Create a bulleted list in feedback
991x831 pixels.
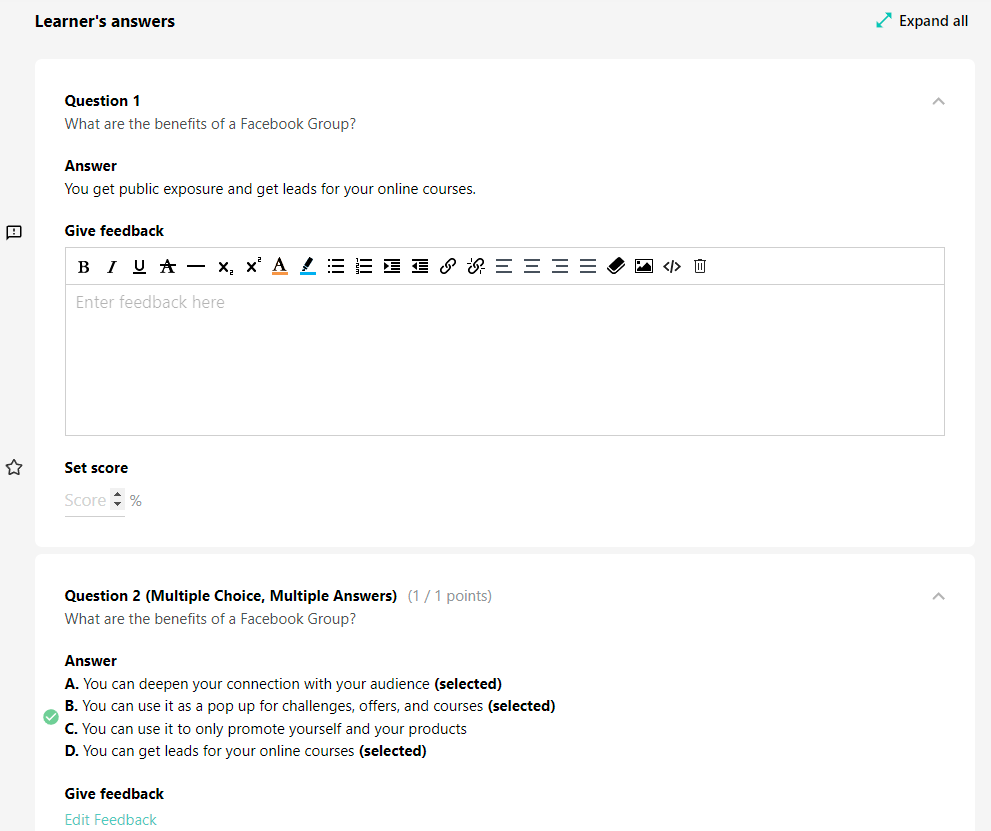(335, 266)
